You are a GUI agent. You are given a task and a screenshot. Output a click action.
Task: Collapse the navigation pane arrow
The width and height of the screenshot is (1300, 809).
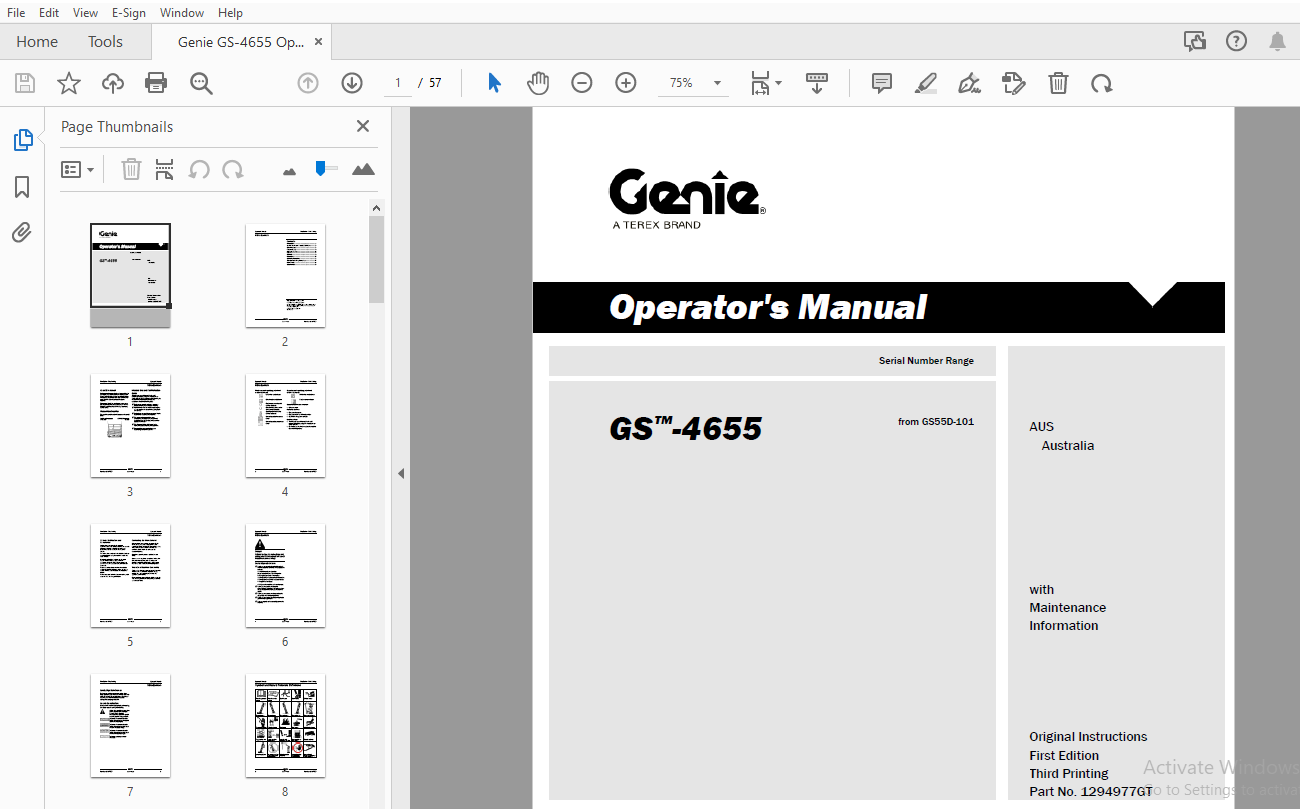pos(401,473)
